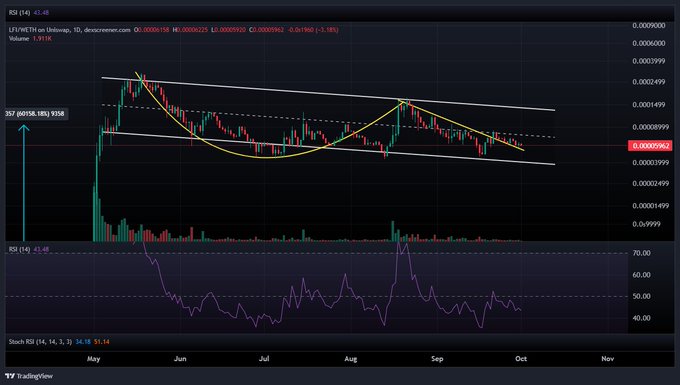Select the lower white channel trendline

[328, 148]
